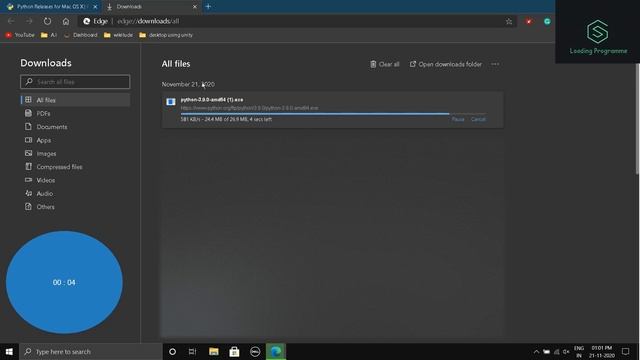Image resolution: width=640 pixels, height=360 pixels.
Task: Open the Dell app in taskbar
Action: point(255,351)
